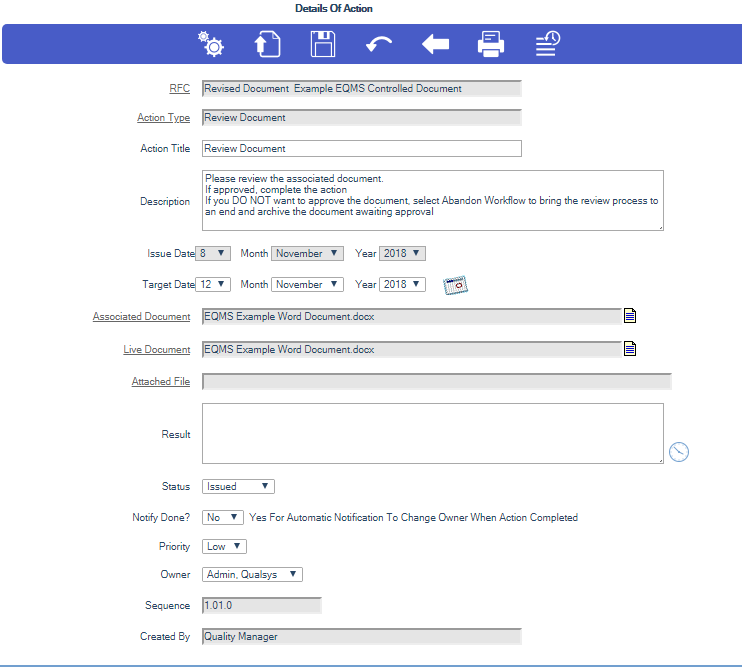Click the workflow gears icon in toolbar
This screenshot has width=742, height=670.
(x=211, y=44)
